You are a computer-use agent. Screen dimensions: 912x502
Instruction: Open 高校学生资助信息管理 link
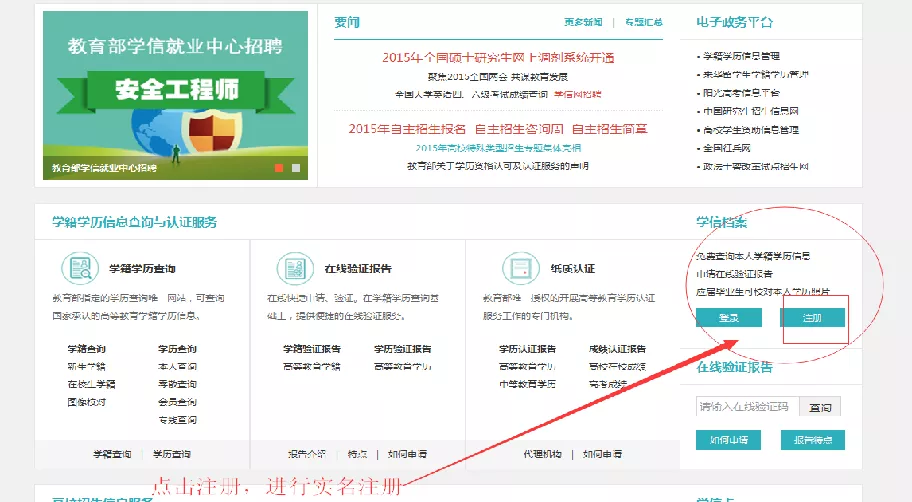pyautogui.click(x=750, y=130)
